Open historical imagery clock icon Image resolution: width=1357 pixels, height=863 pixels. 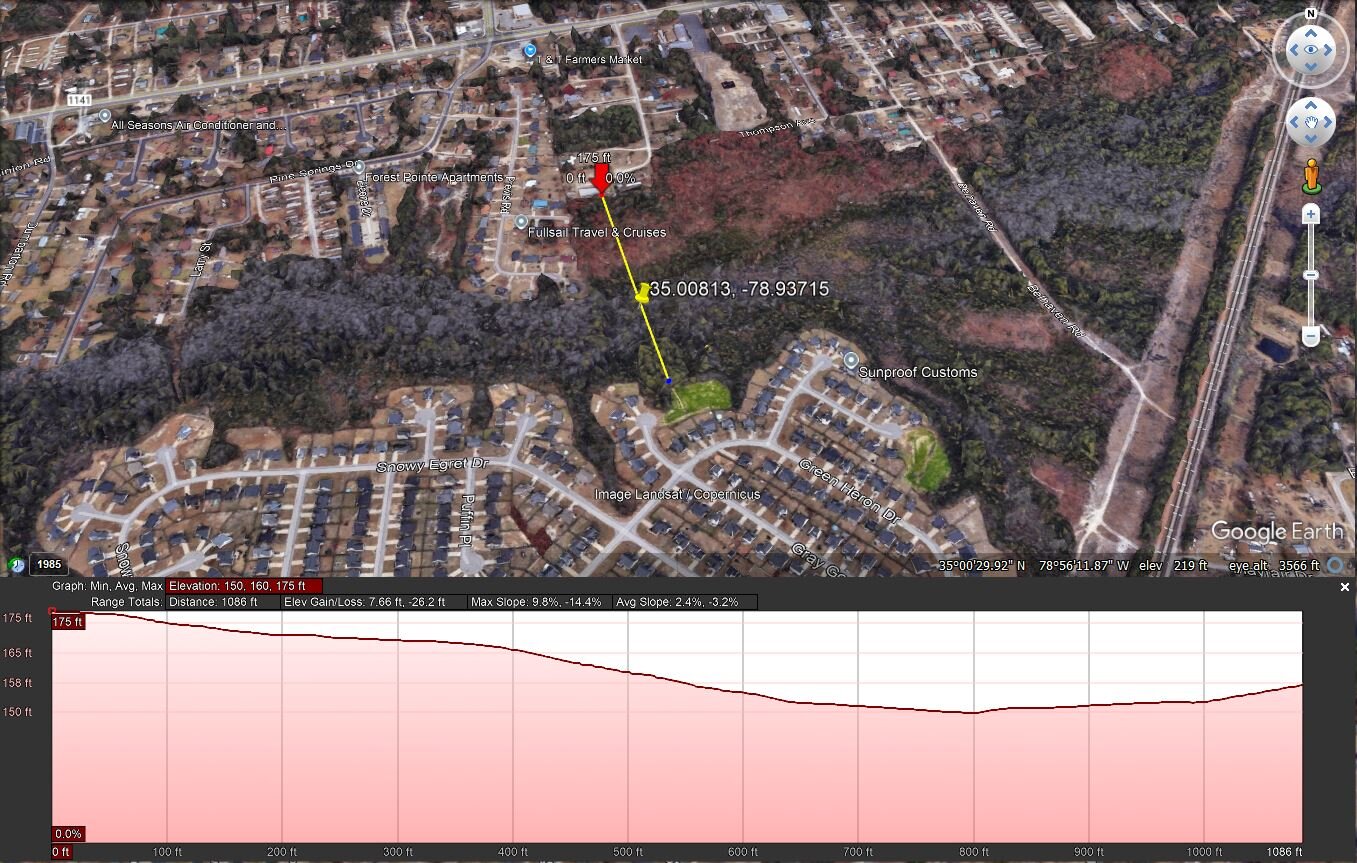16,565
